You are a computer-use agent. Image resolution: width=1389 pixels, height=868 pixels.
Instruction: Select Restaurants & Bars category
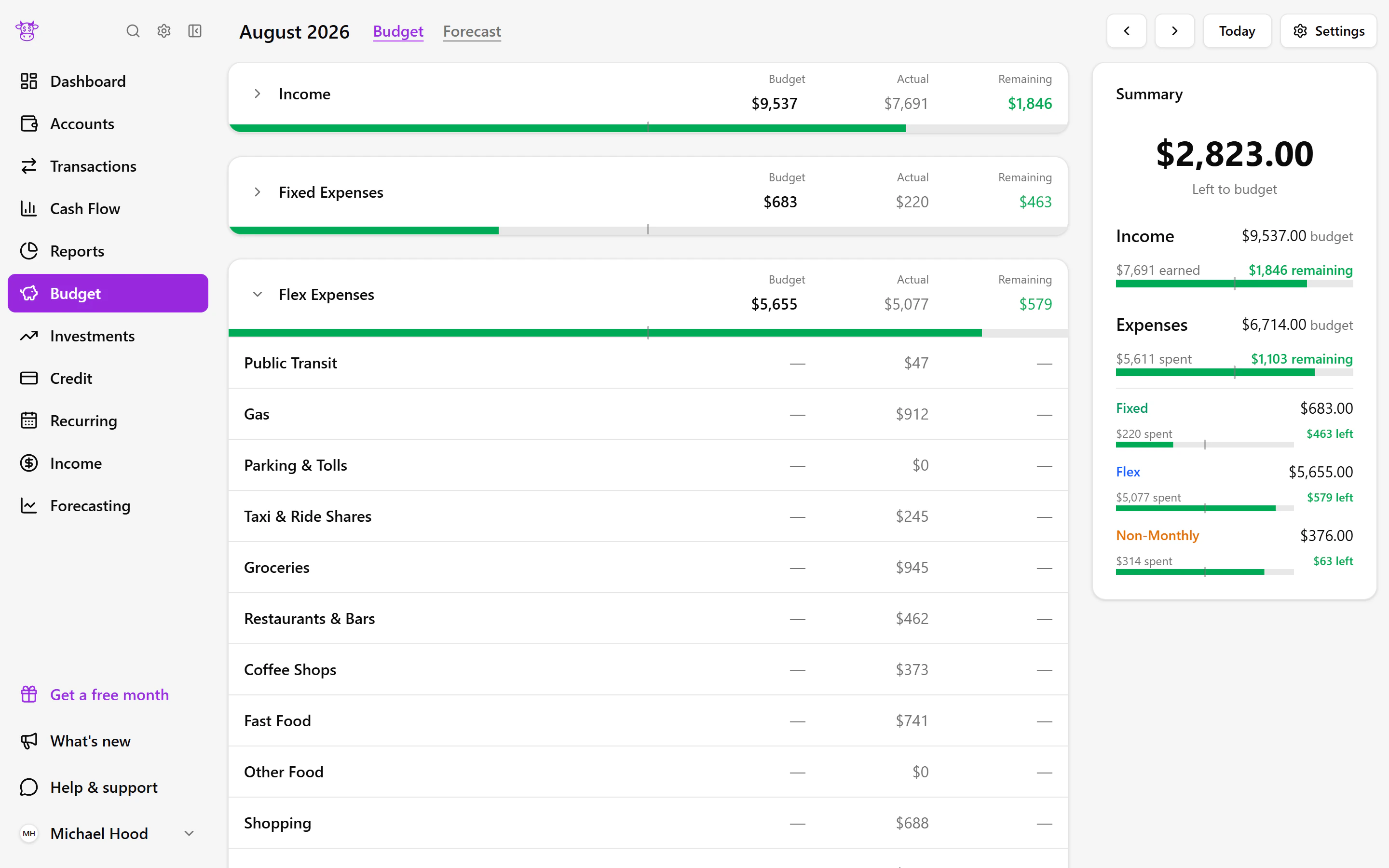309,618
